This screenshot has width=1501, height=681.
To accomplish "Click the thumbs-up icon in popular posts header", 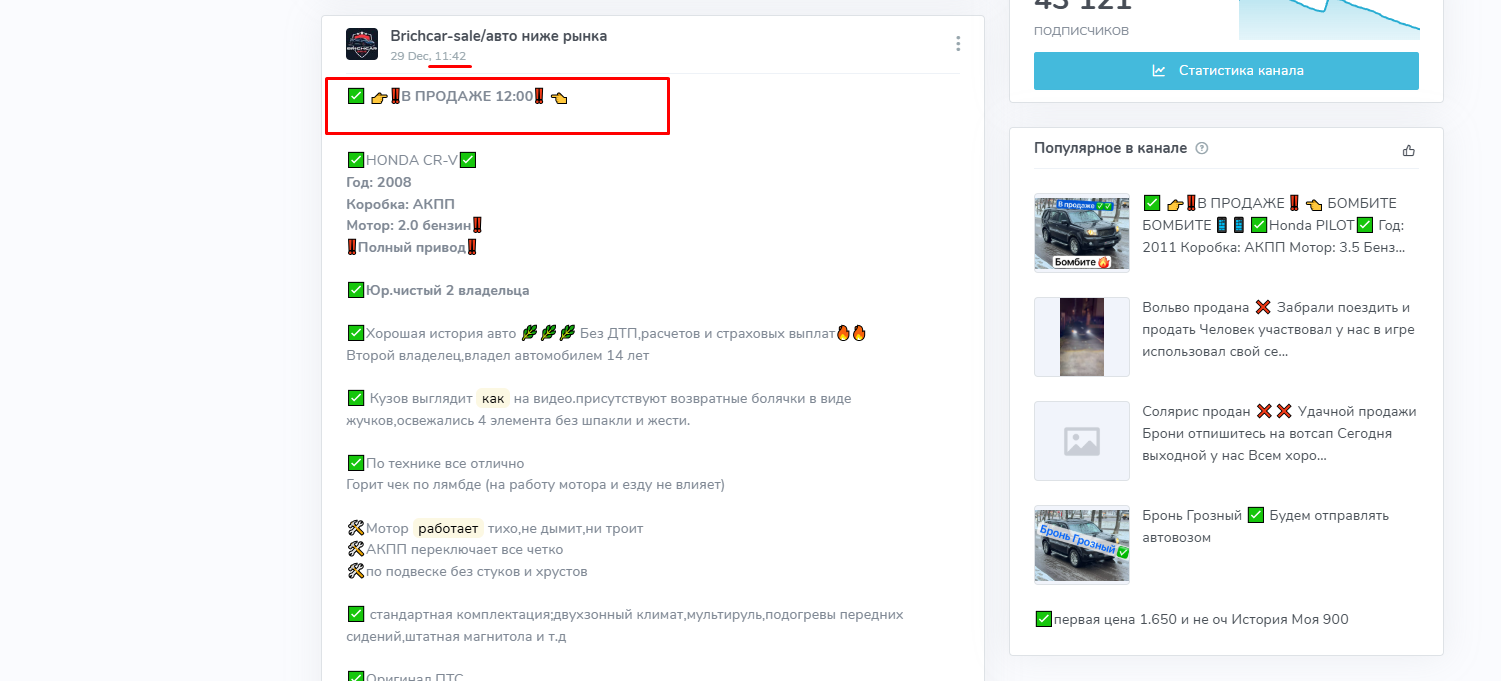I will (1409, 149).
